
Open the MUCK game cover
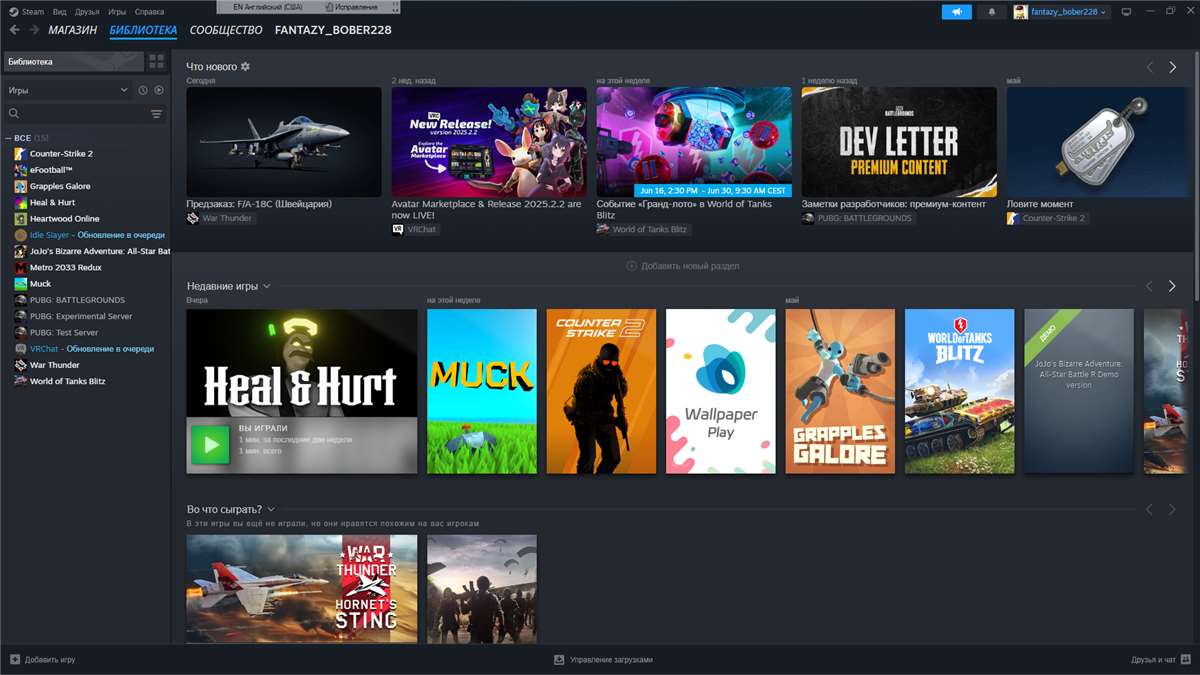[x=482, y=391]
